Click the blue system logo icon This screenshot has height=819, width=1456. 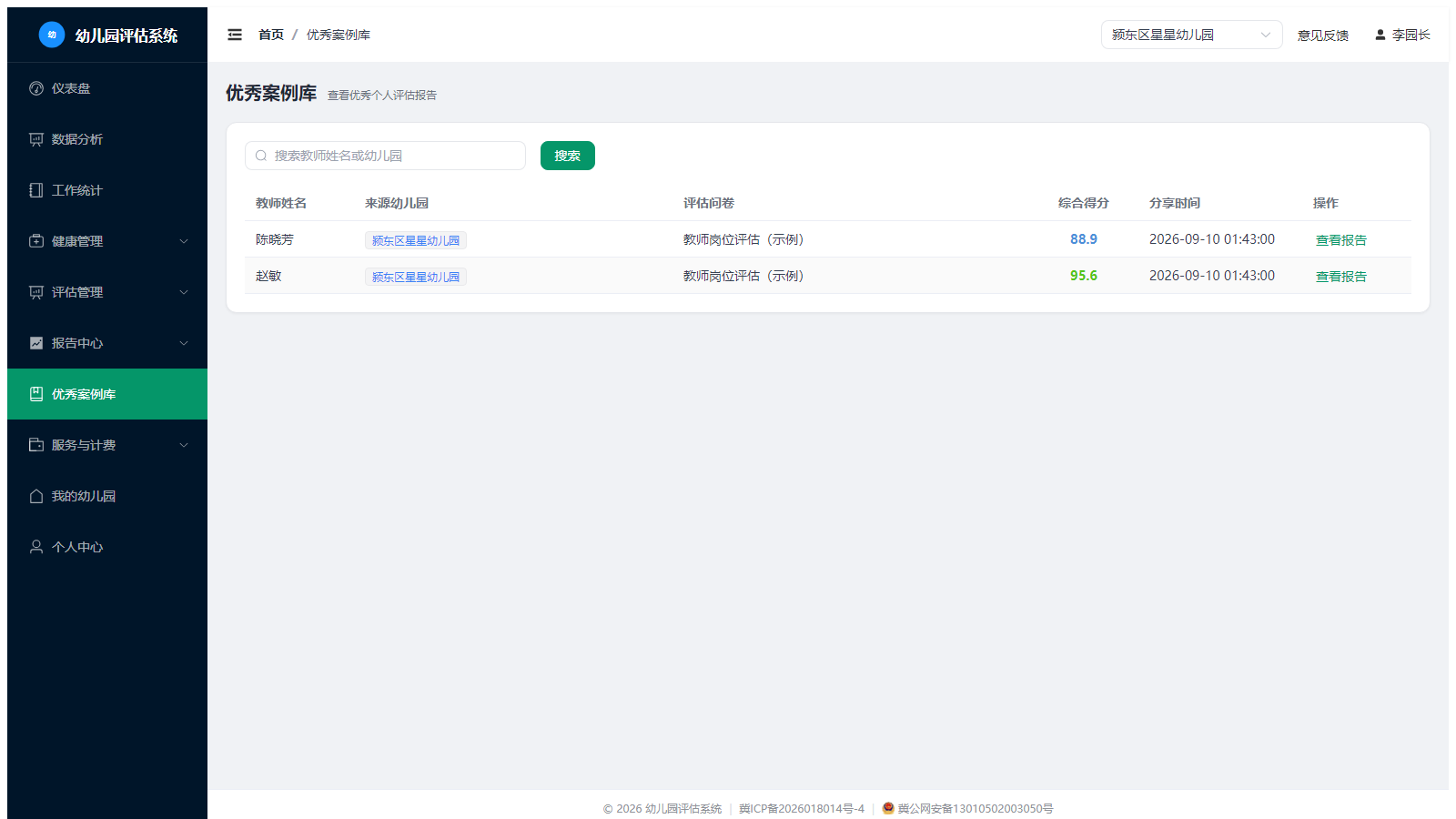point(52,35)
